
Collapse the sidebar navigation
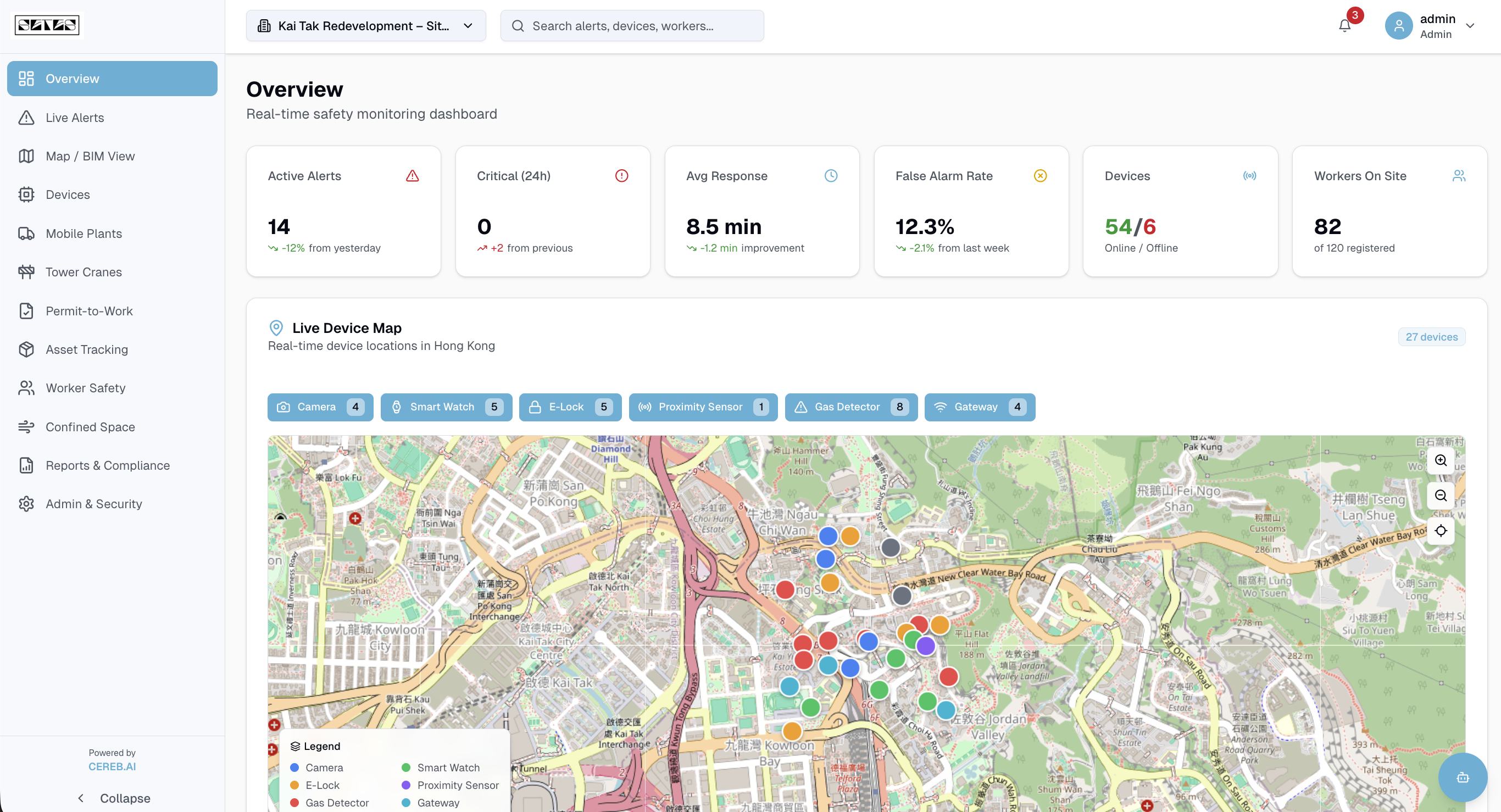[113, 797]
